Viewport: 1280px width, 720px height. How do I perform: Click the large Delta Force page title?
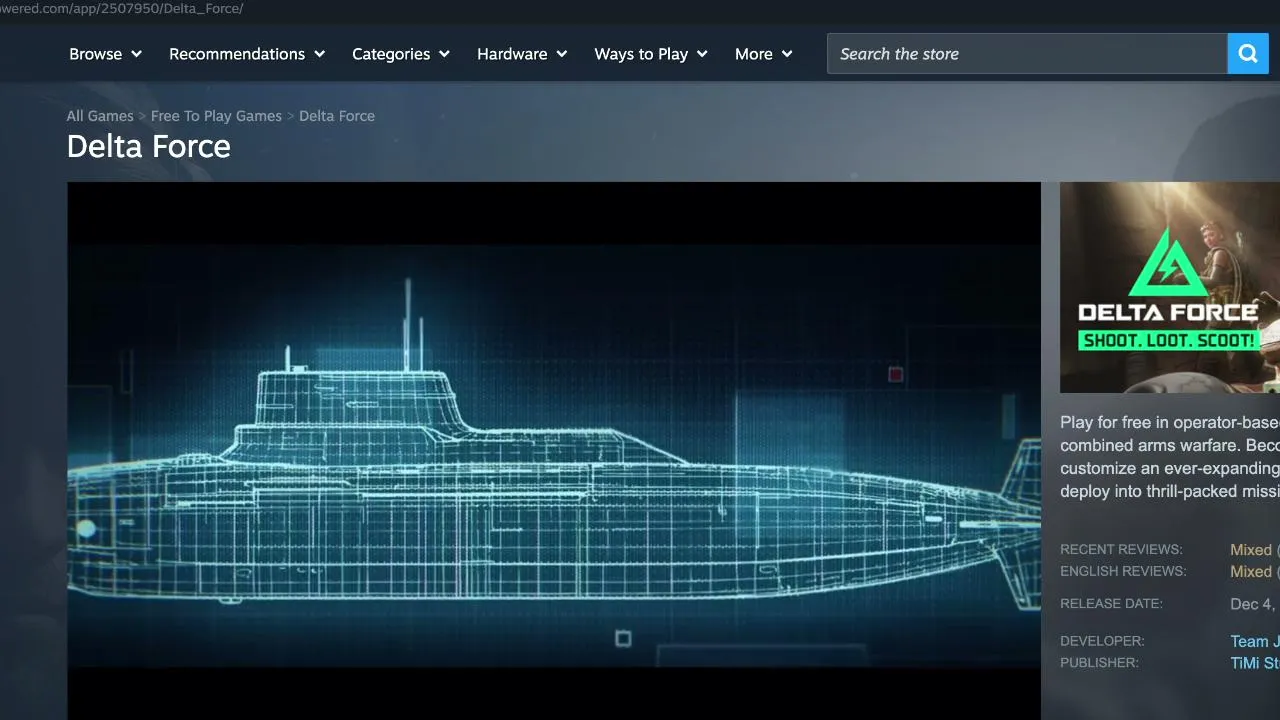[x=149, y=147]
